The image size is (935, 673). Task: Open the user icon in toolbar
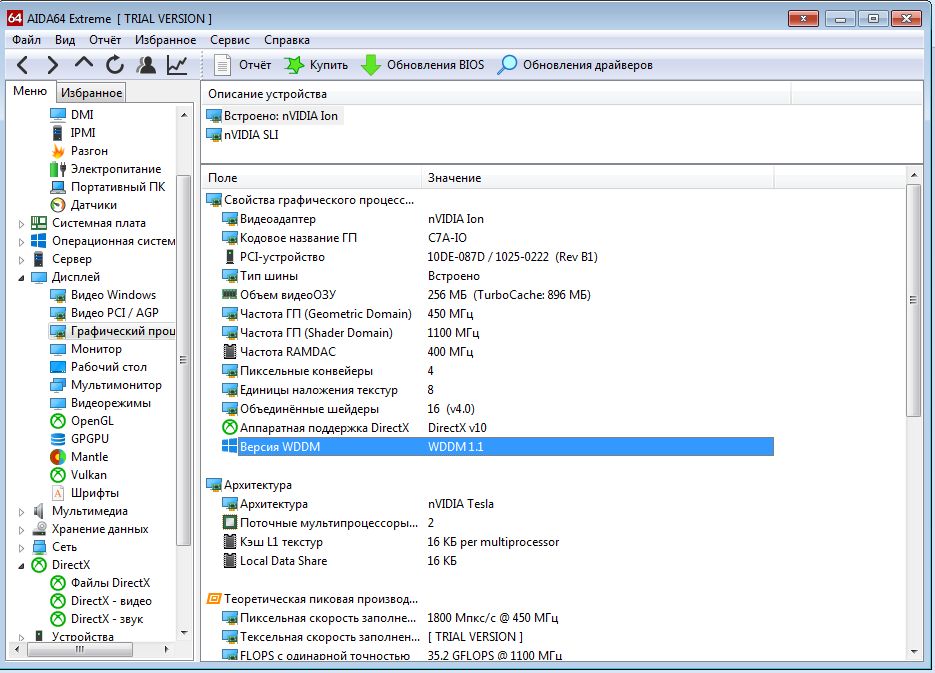tap(146, 64)
